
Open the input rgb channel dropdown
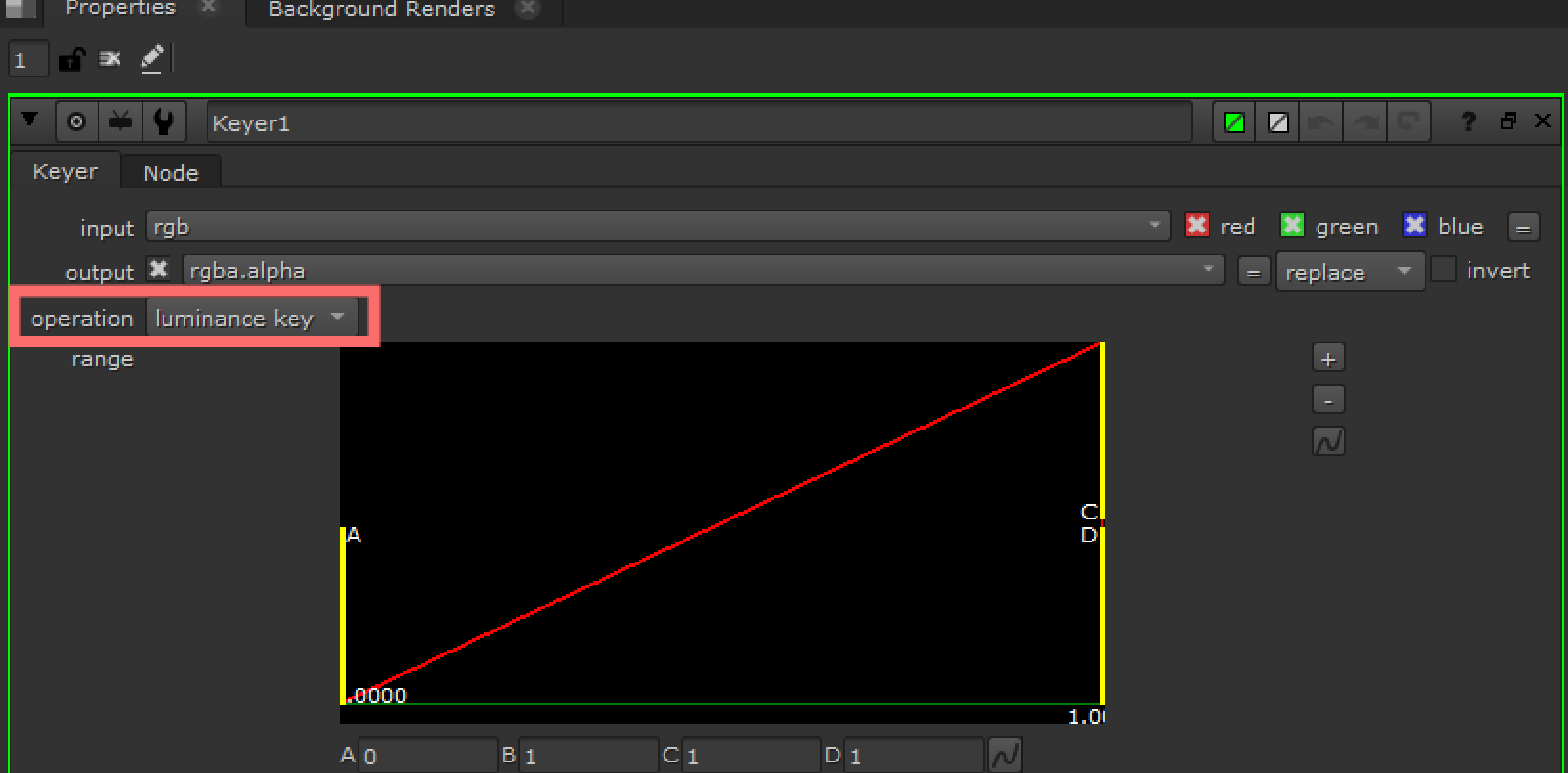658,227
